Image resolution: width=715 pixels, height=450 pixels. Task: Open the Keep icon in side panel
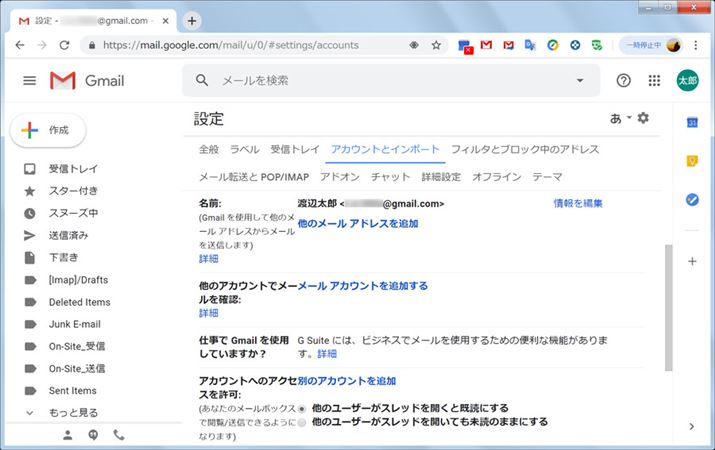[692, 161]
